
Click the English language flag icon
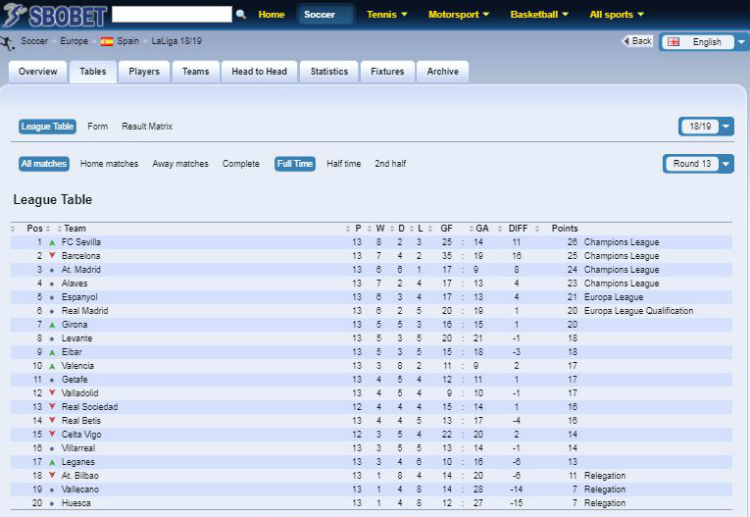[x=674, y=42]
